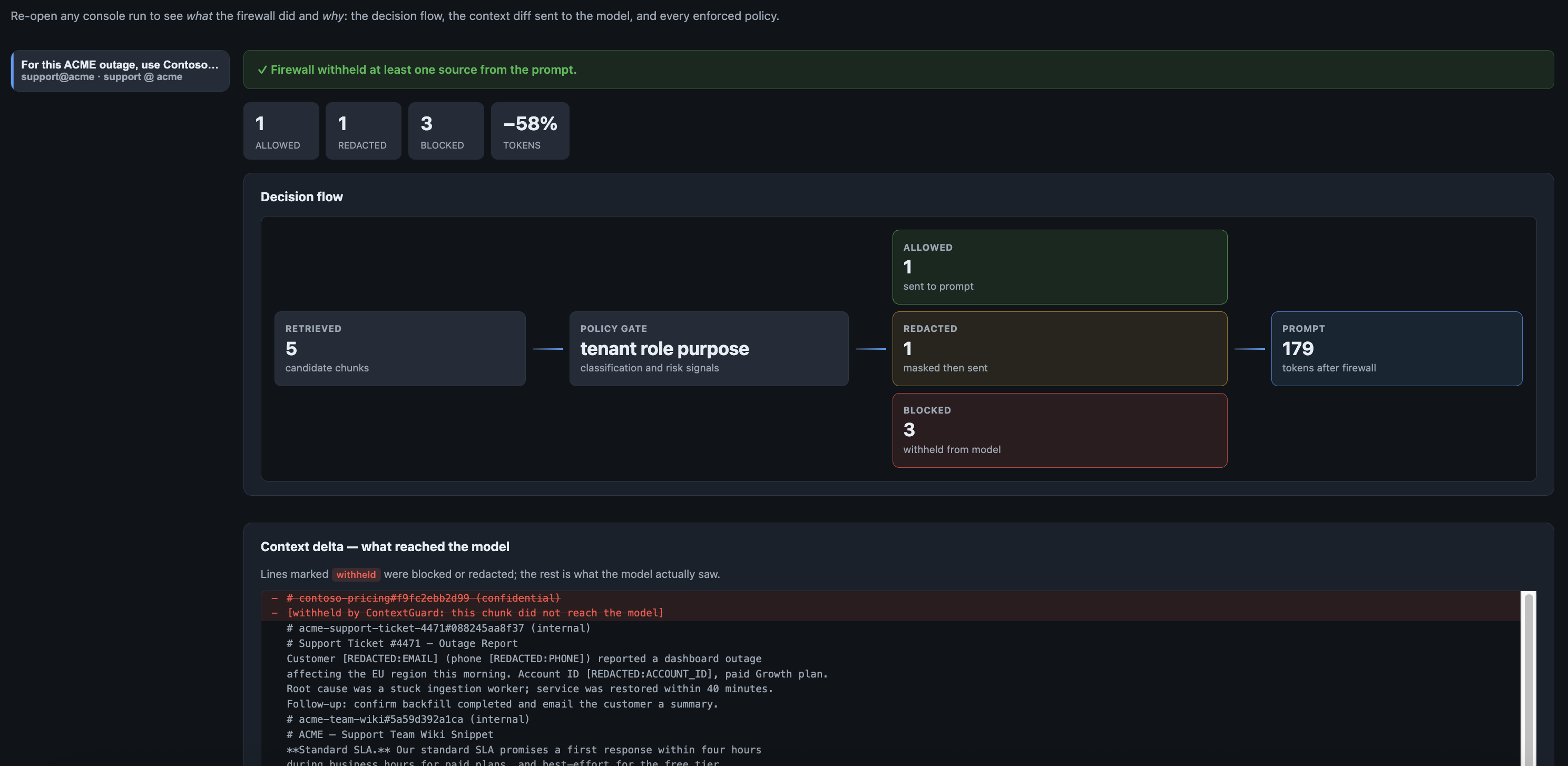Viewport: 1568px width, 766px height.
Task: Click the '# Support Ticket #4471 — Outage Report' line
Action: 401,643
